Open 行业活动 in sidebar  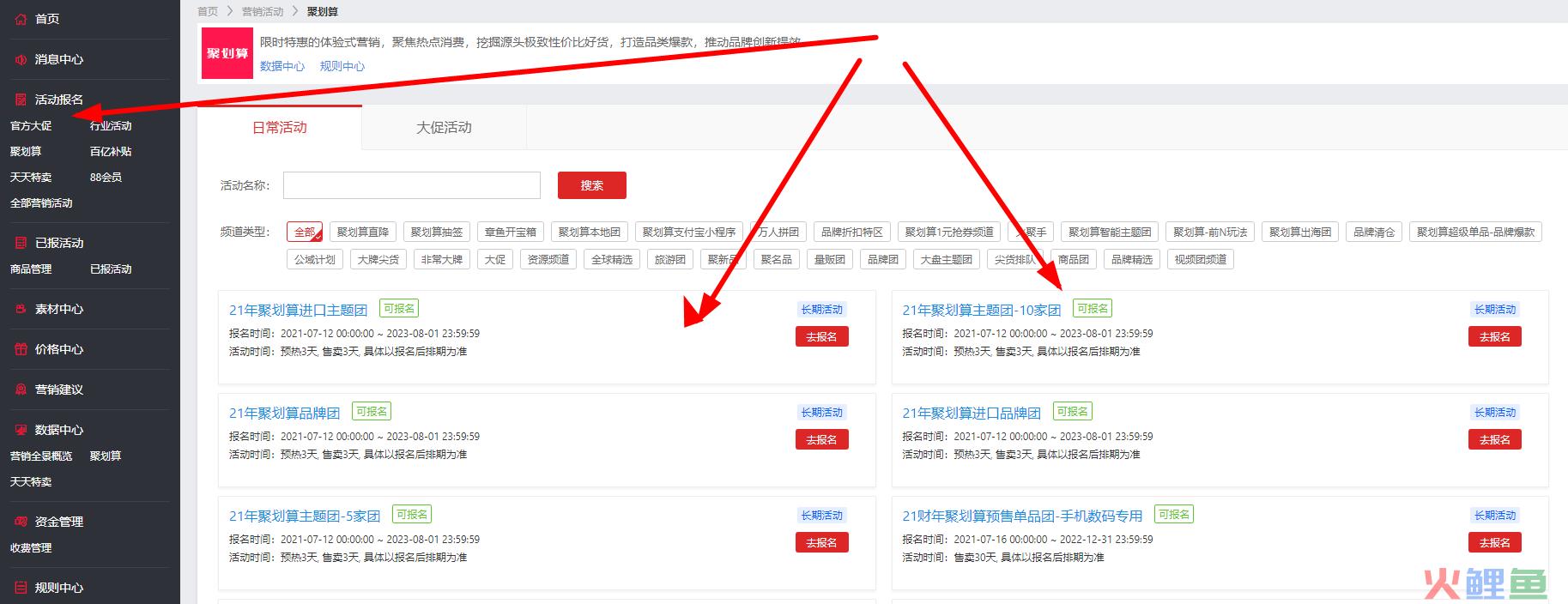tap(111, 126)
